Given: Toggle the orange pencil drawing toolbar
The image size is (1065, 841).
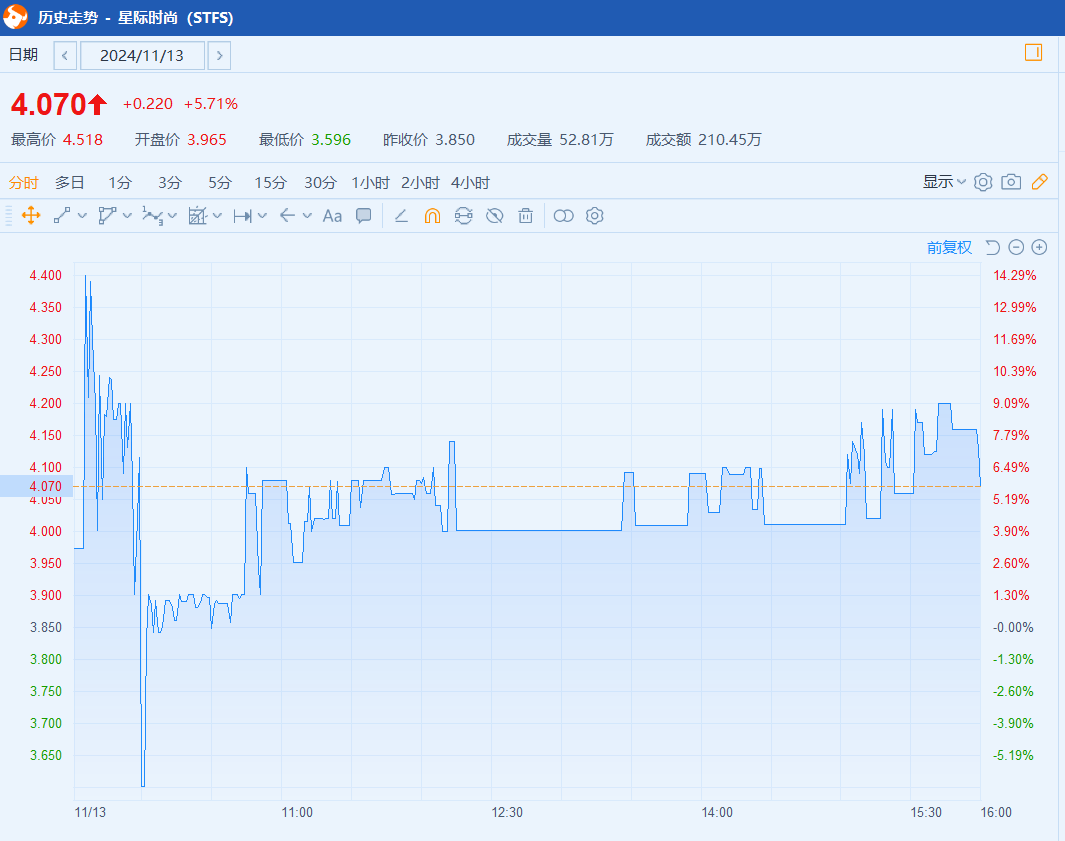Looking at the screenshot, I should (1039, 182).
